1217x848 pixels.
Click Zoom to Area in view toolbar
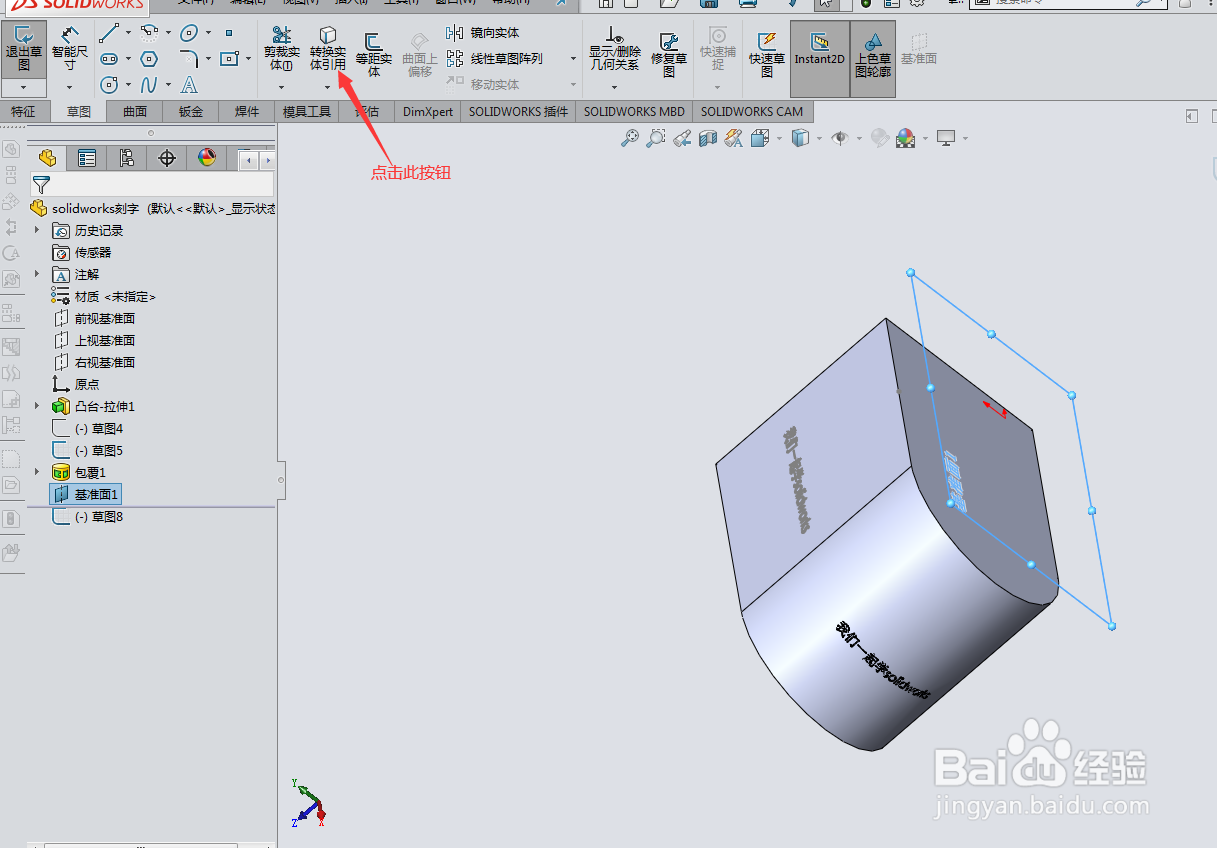tap(655, 138)
